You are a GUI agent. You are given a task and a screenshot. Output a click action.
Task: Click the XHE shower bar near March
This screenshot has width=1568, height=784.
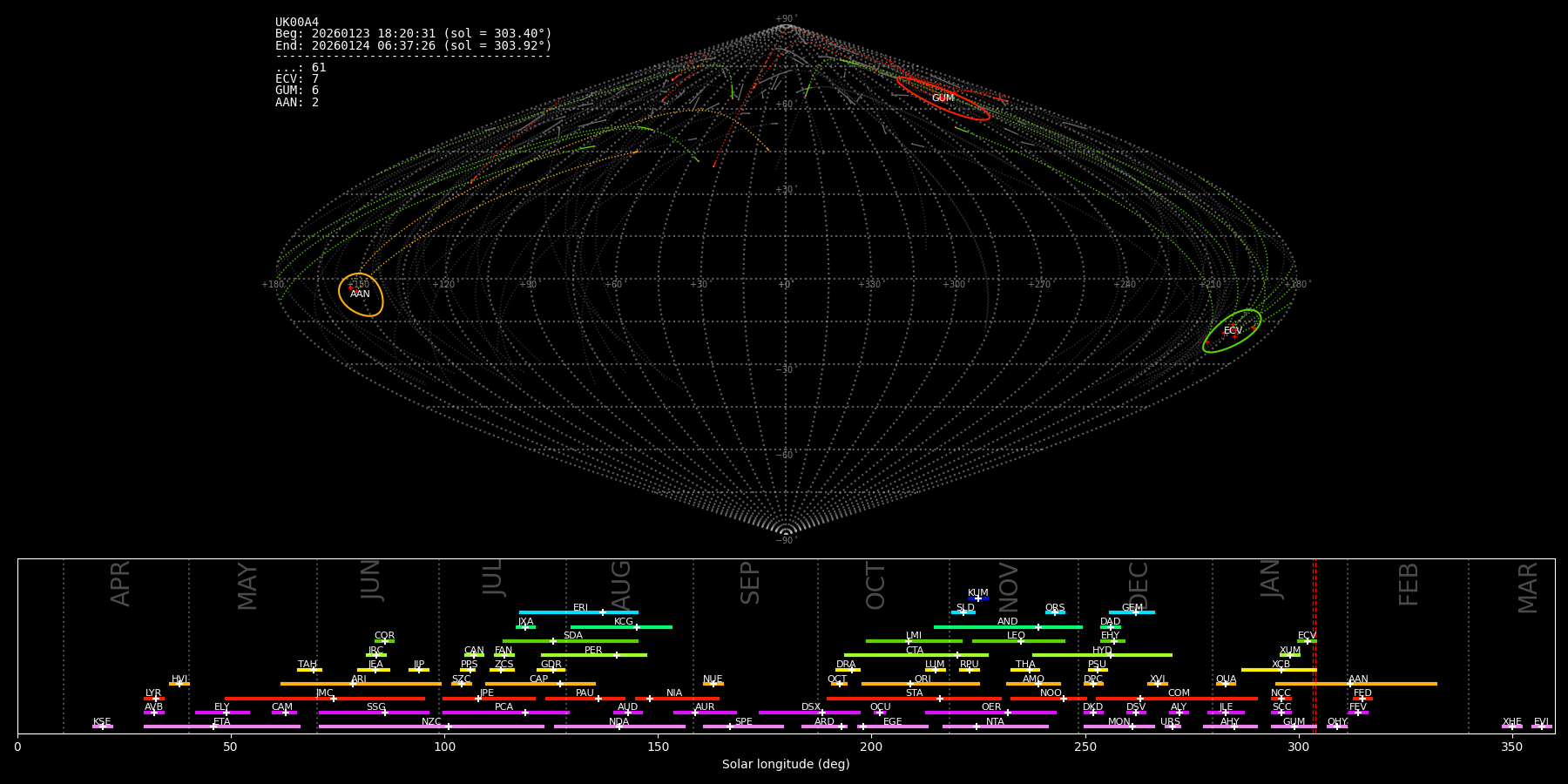point(1512,727)
